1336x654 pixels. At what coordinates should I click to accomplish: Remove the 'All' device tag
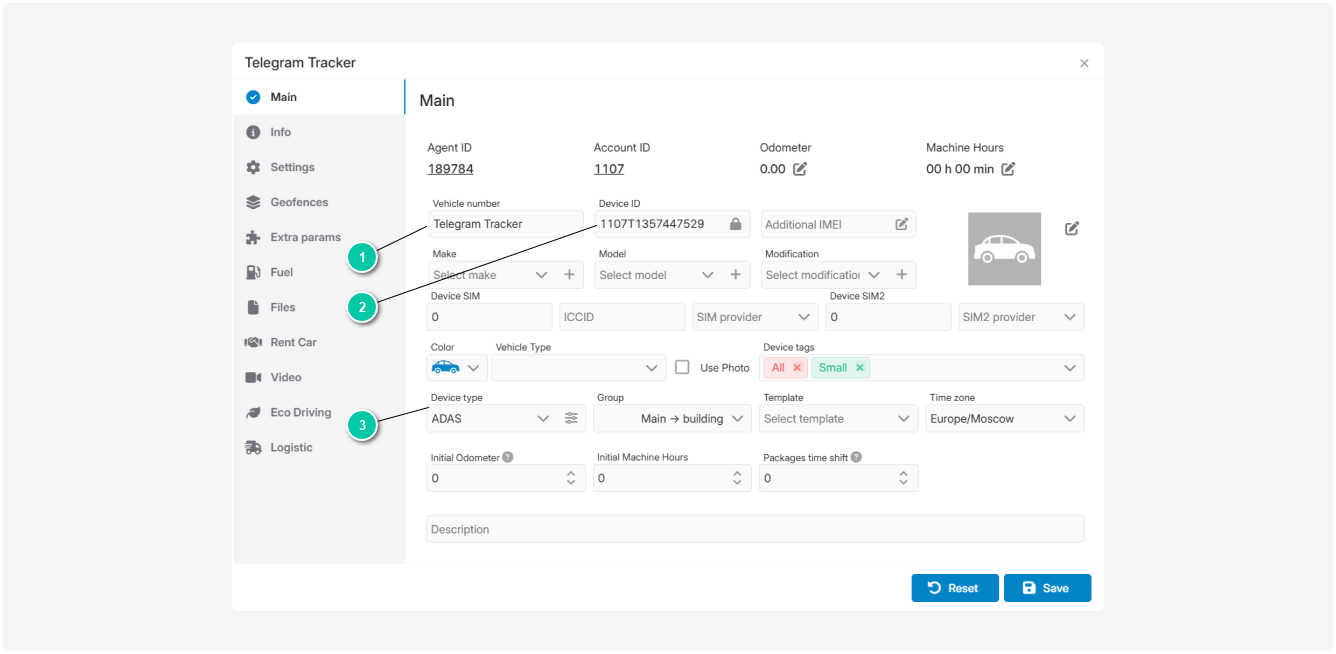tap(797, 368)
